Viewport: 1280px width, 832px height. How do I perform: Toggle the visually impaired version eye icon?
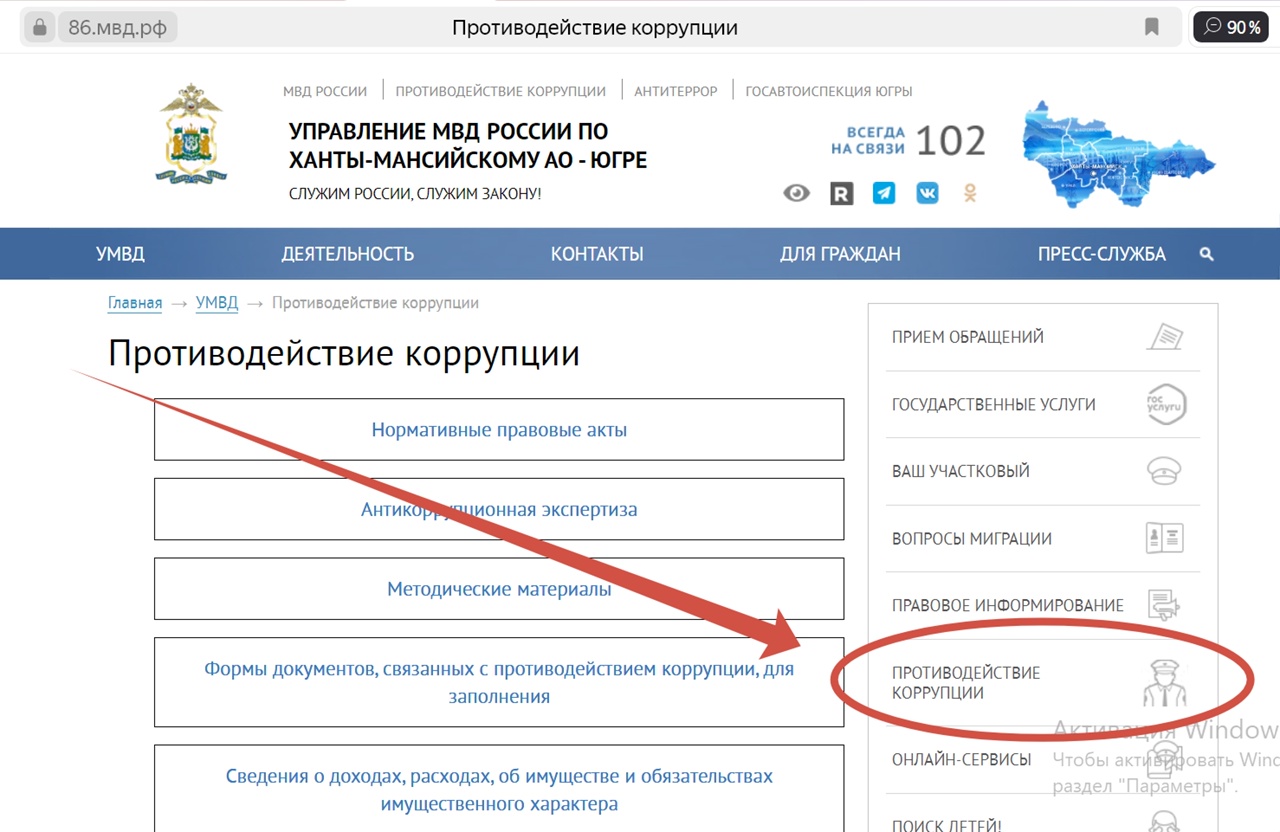click(x=796, y=193)
